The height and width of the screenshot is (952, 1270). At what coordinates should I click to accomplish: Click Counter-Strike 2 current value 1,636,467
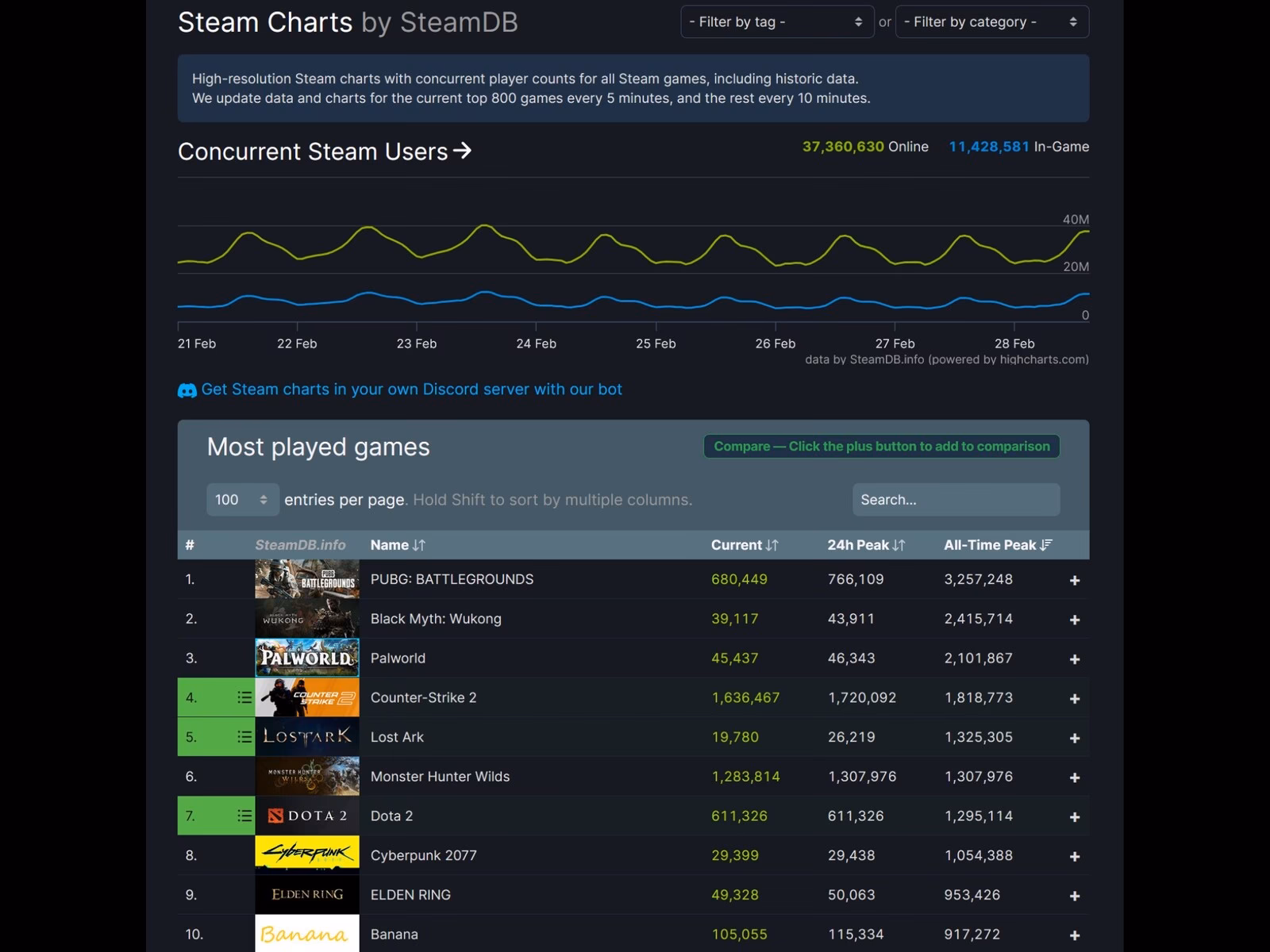tap(745, 697)
